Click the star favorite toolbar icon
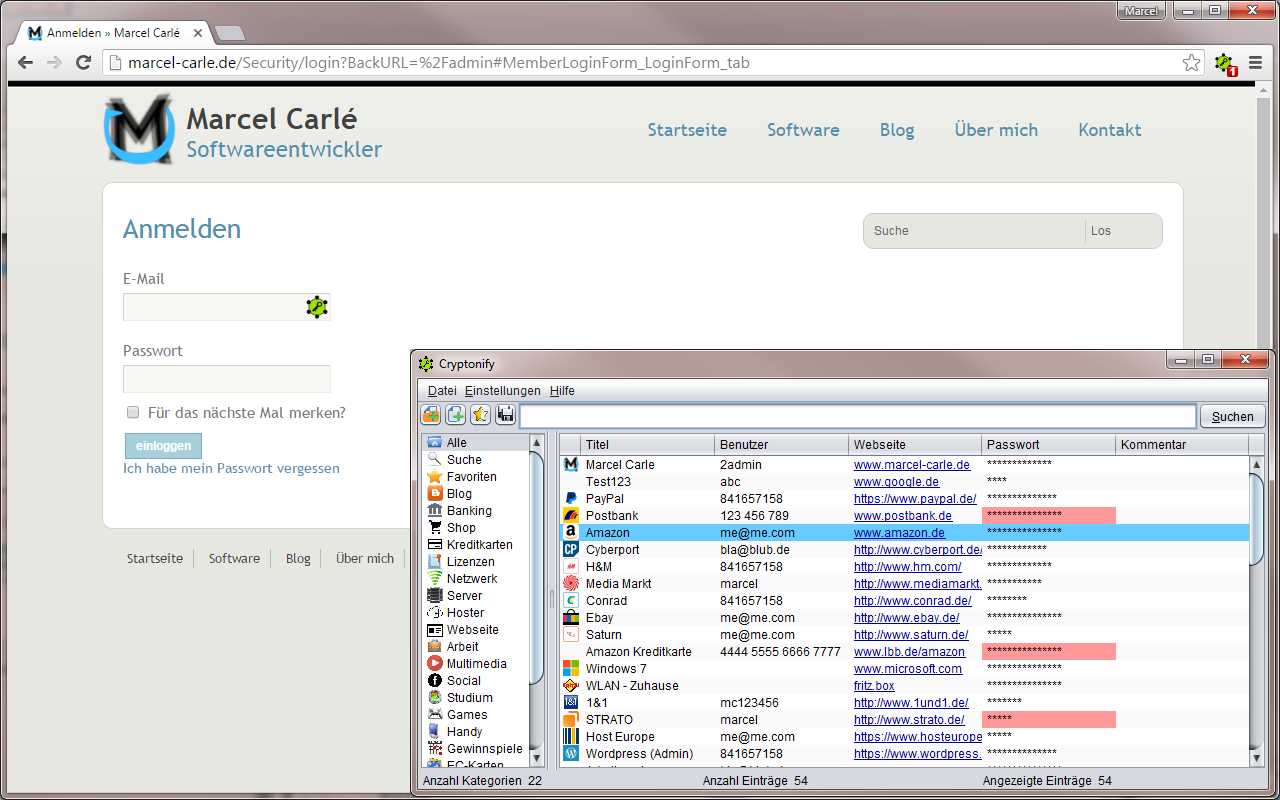This screenshot has width=1280, height=800. (481, 415)
